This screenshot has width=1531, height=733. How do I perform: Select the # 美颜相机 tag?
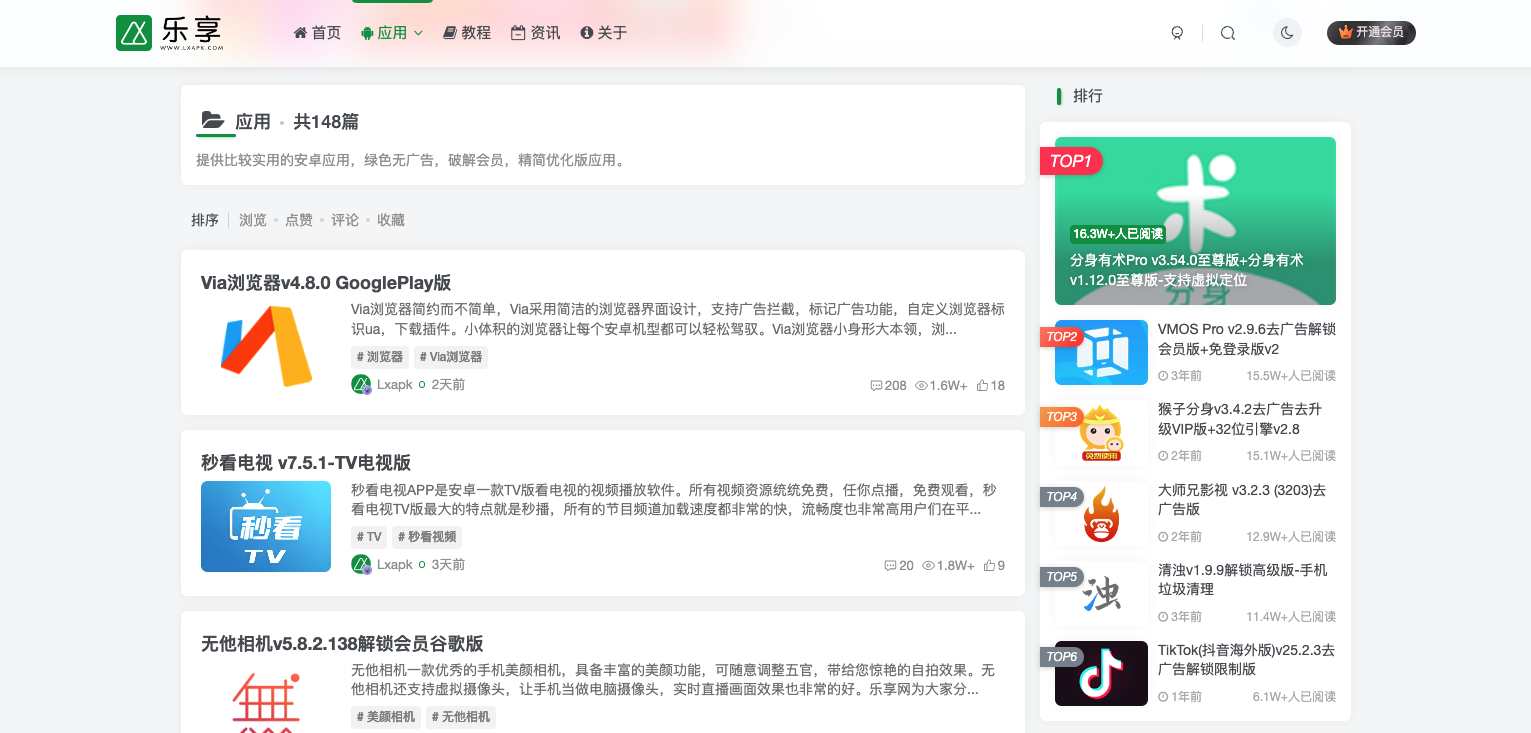click(x=386, y=717)
